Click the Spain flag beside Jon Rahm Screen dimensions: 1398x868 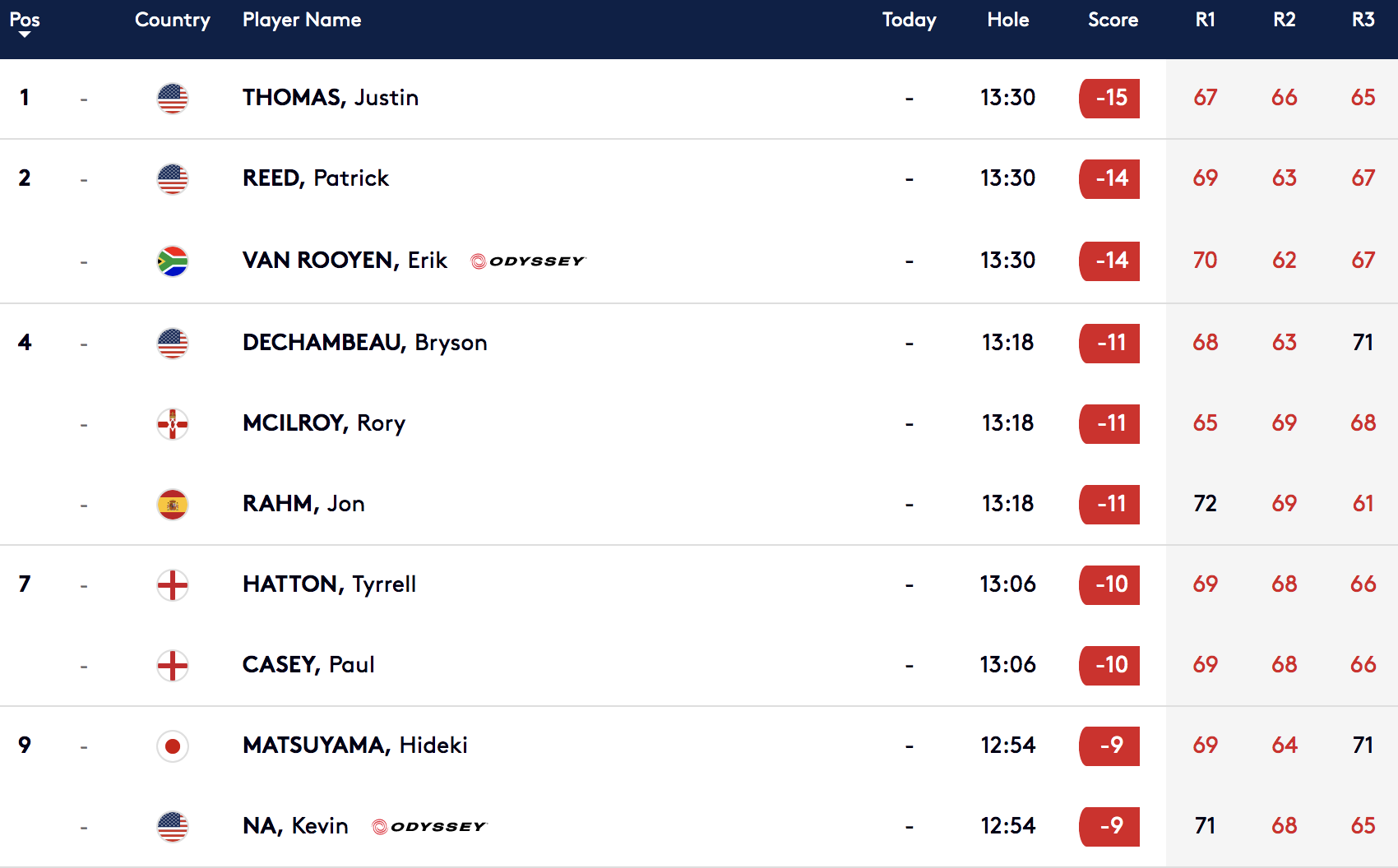tap(173, 505)
